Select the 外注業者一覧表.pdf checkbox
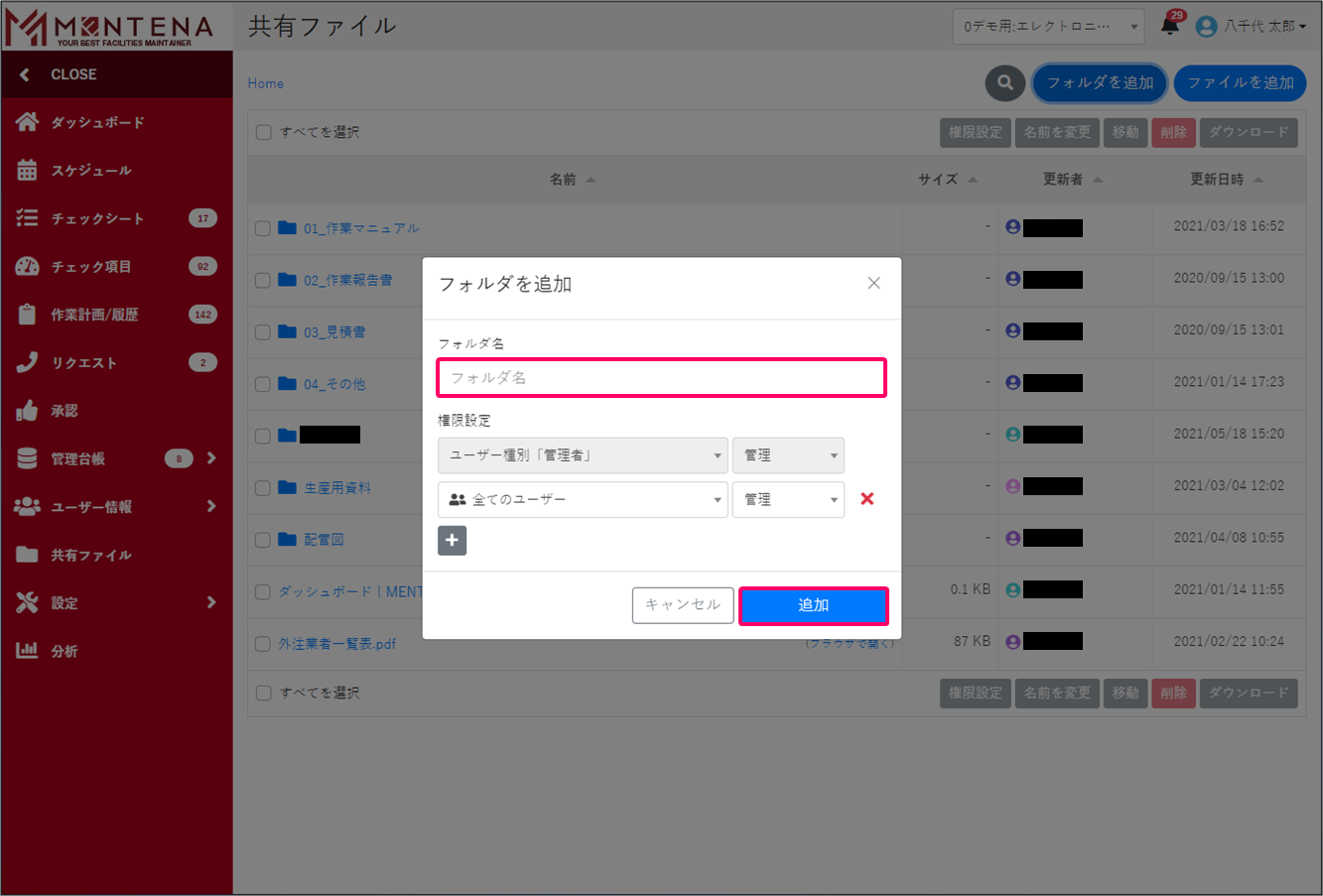The width and height of the screenshot is (1323, 896). [263, 644]
